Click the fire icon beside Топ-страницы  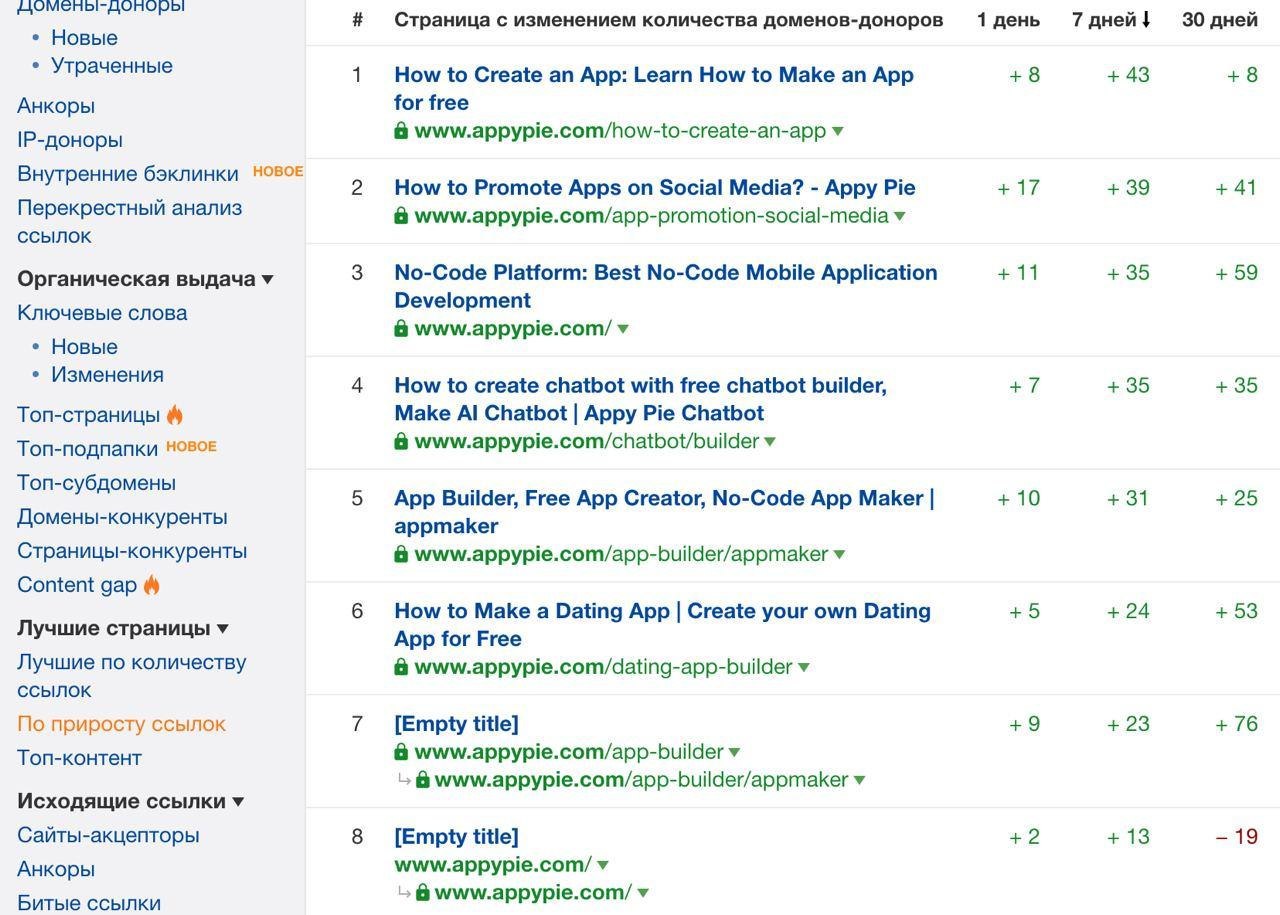tap(175, 414)
